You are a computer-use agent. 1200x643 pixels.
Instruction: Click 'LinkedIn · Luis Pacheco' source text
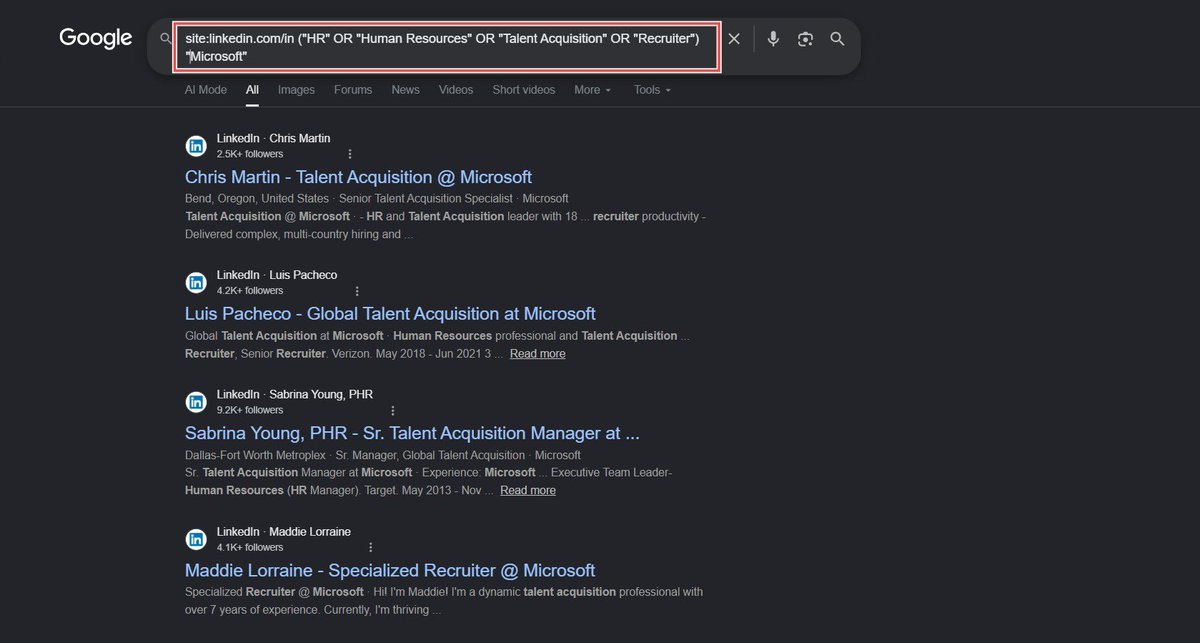coord(277,275)
